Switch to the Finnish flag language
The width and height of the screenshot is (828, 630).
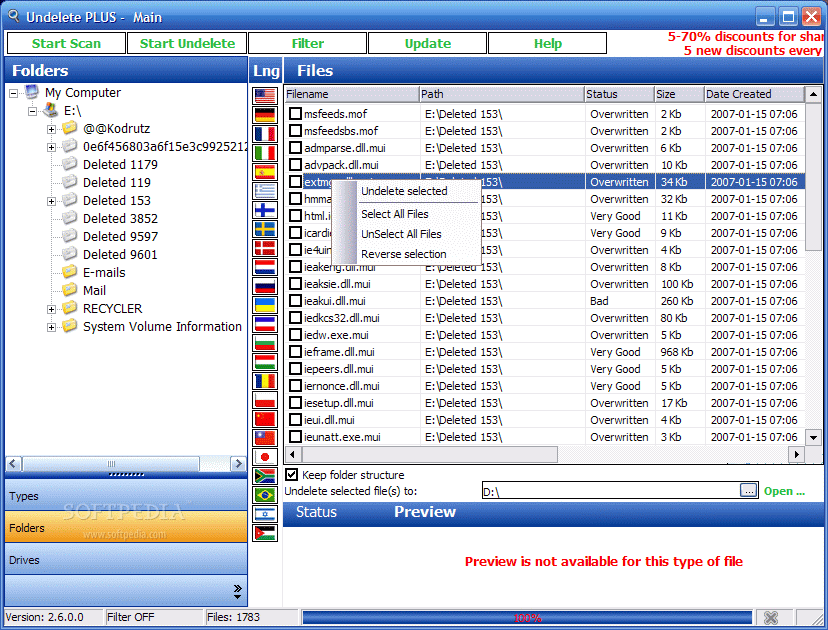click(x=265, y=210)
